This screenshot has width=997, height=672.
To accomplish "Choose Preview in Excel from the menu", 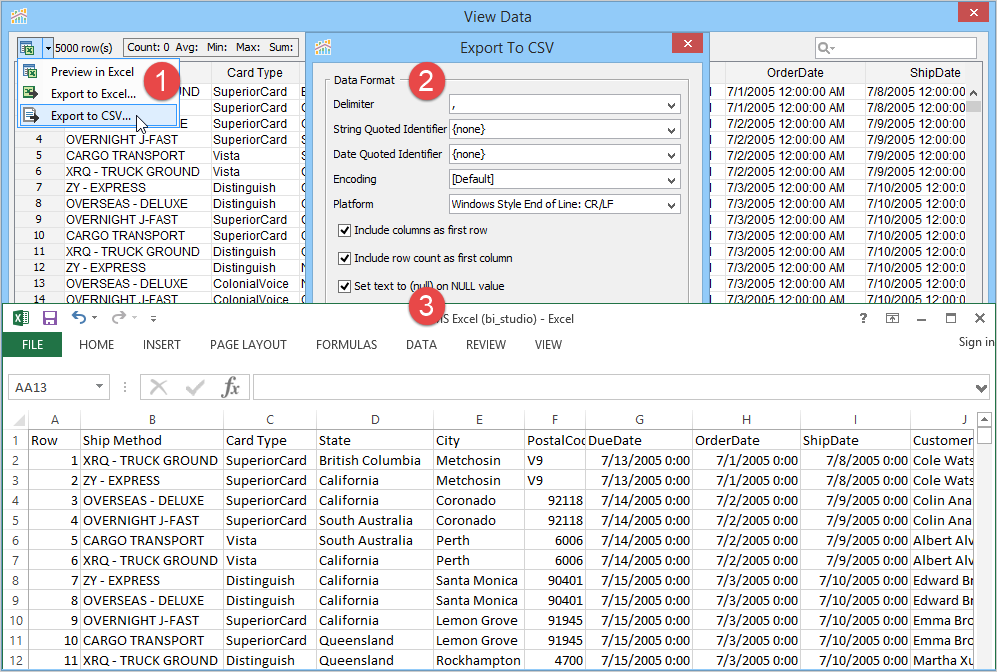I will click(x=92, y=72).
